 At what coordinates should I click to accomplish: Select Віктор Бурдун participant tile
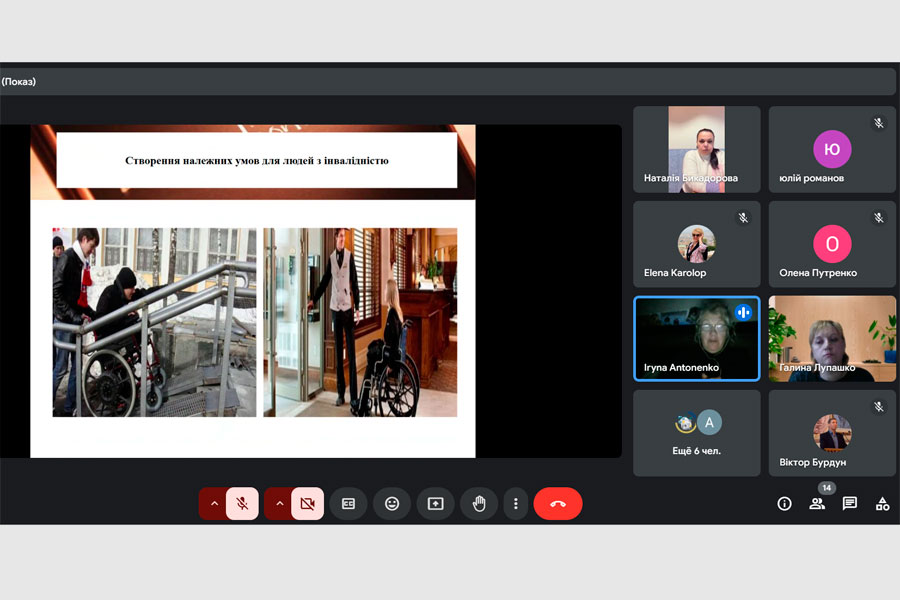832,433
